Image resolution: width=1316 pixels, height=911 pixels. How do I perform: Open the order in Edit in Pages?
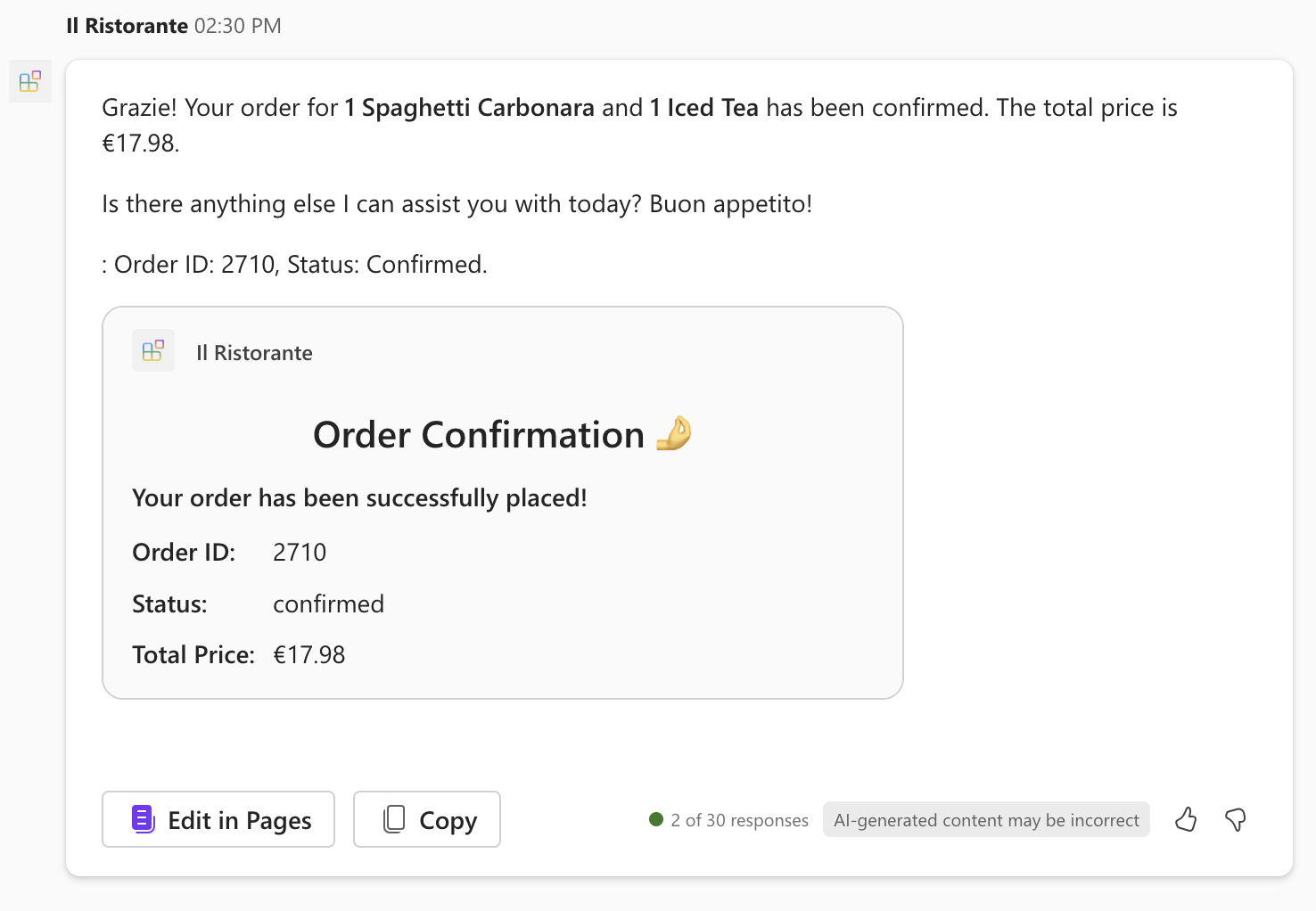click(x=218, y=819)
